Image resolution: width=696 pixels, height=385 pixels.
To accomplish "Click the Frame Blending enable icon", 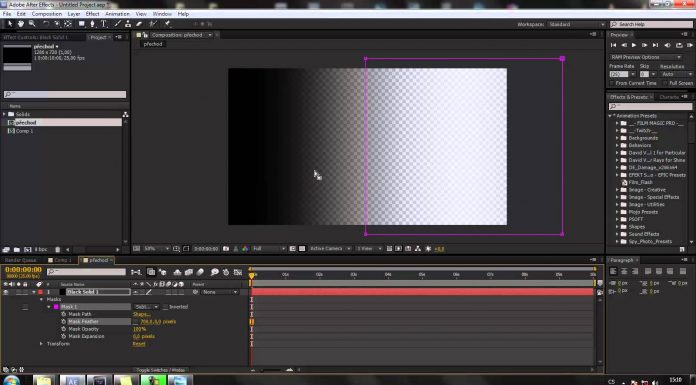I will 189,272.
